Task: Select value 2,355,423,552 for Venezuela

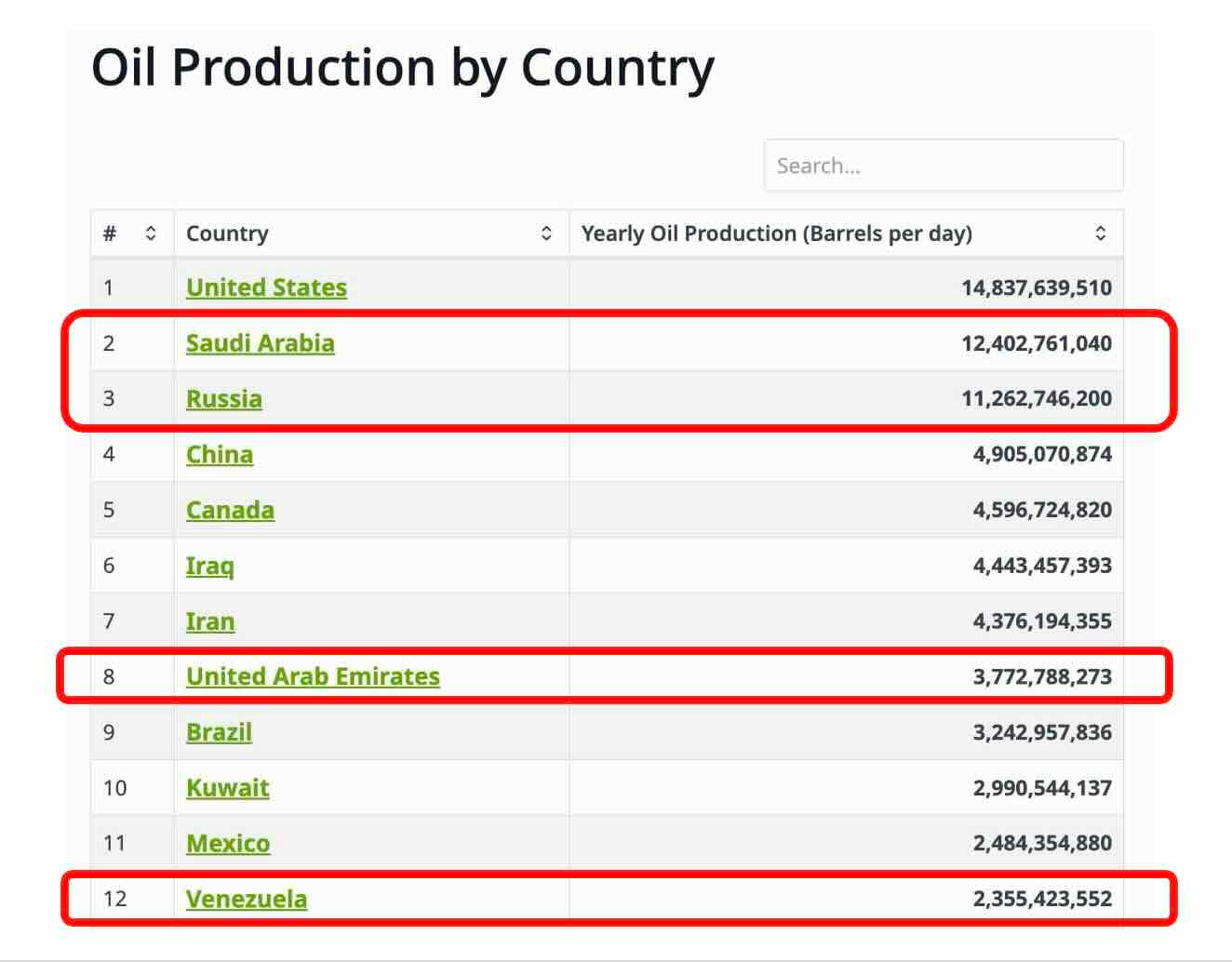Action: tap(1042, 899)
